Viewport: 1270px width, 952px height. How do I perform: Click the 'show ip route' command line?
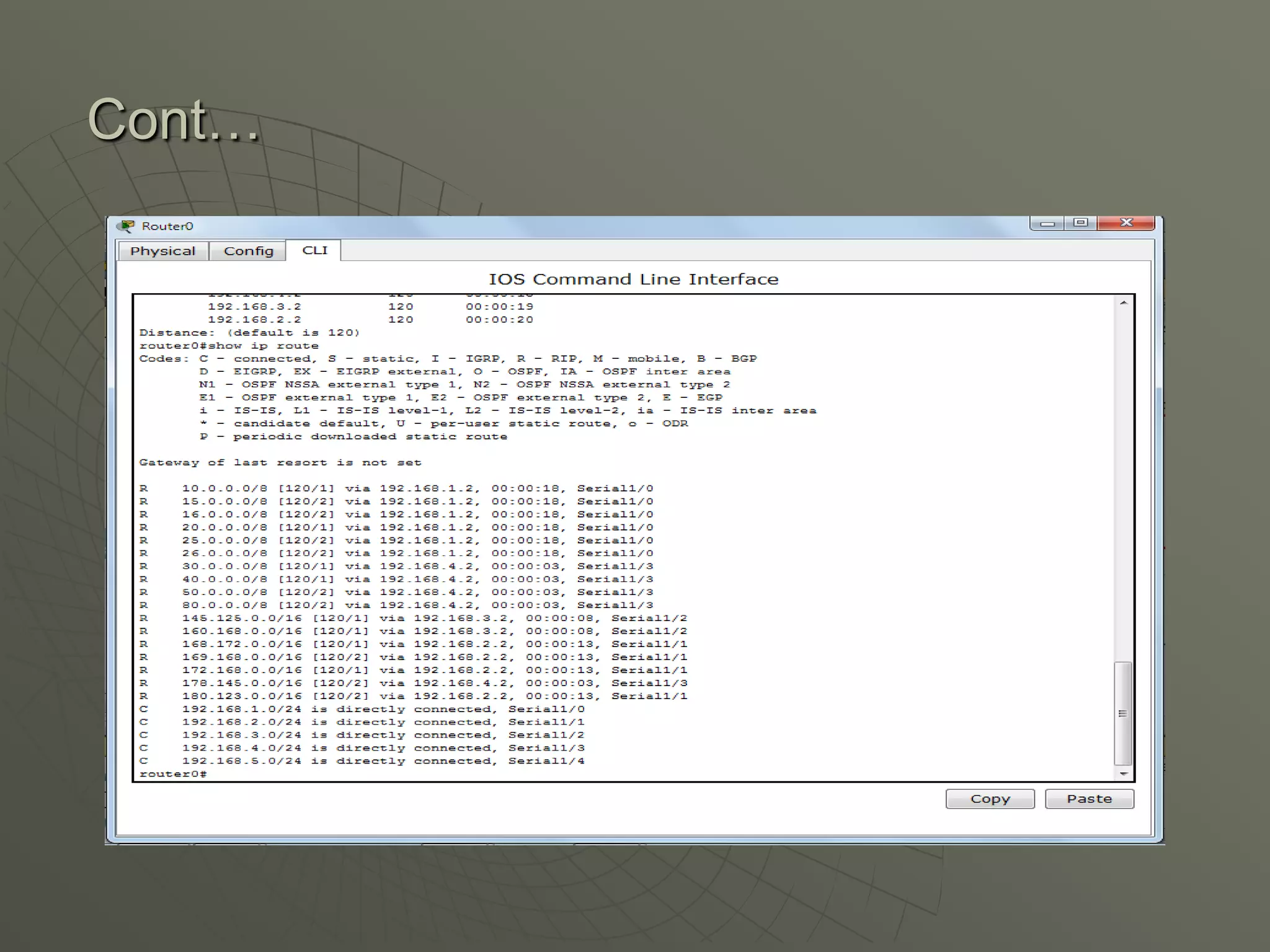coord(229,346)
